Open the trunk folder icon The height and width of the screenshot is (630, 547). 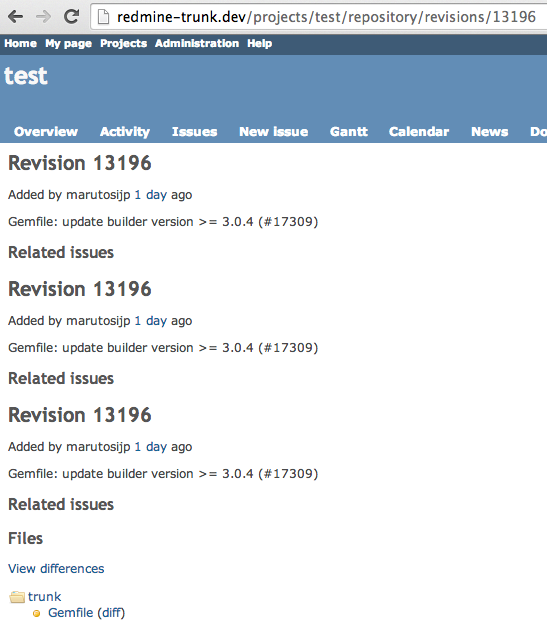point(17,597)
